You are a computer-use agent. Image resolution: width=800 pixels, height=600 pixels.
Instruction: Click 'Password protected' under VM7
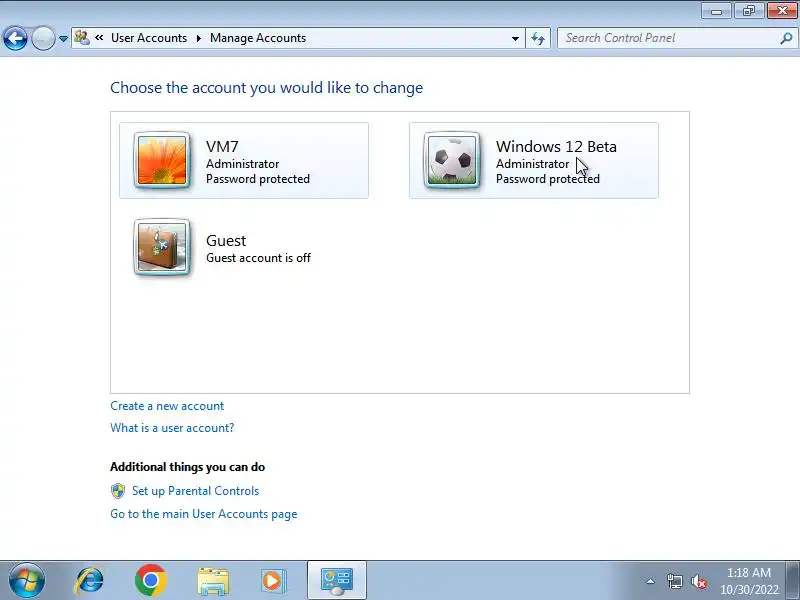click(258, 179)
